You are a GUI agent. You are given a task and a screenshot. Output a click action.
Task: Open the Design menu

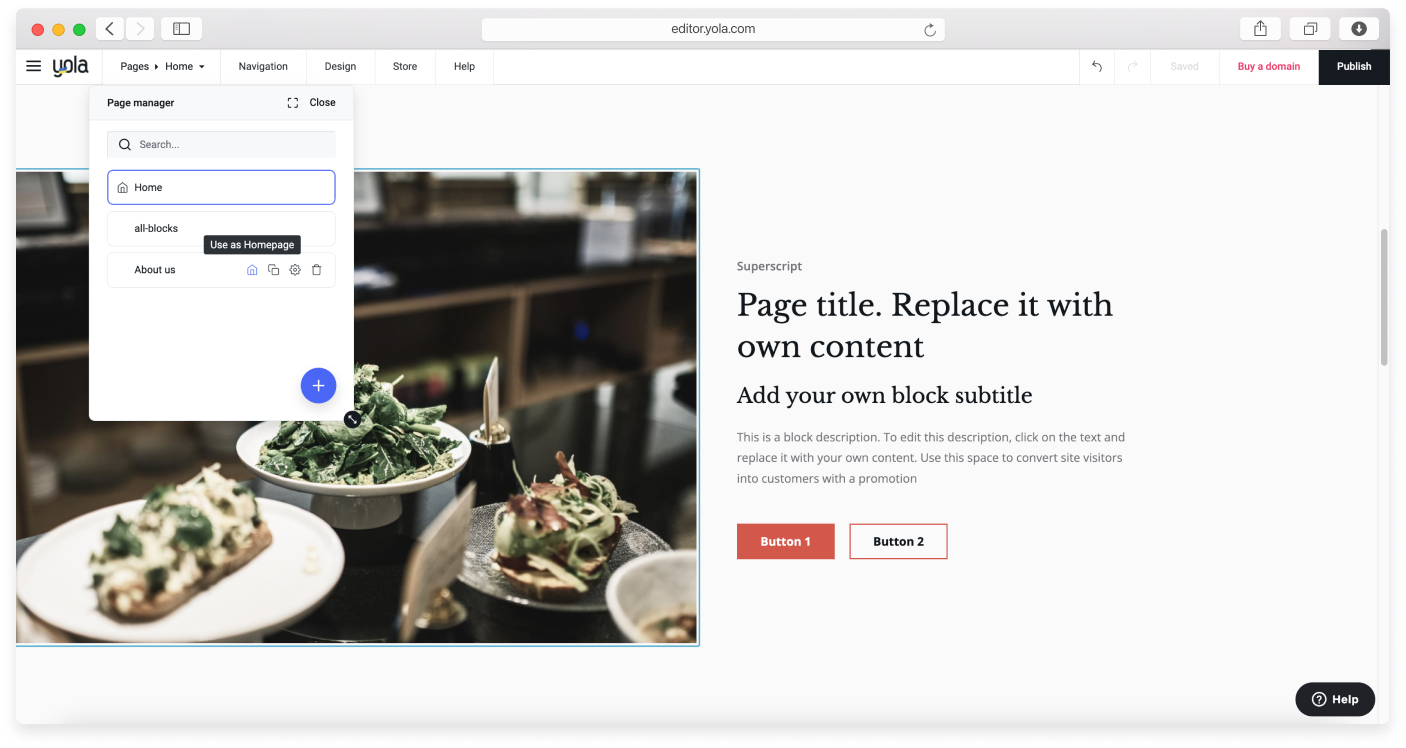[x=340, y=66]
